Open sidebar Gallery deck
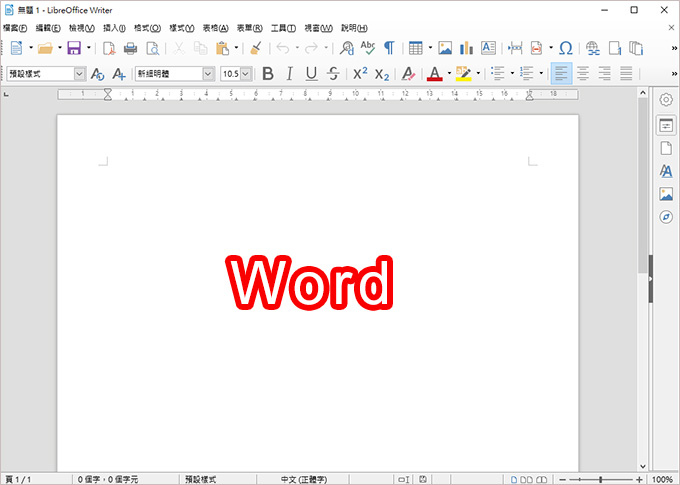This screenshot has height=485, width=680. tap(666, 194)
